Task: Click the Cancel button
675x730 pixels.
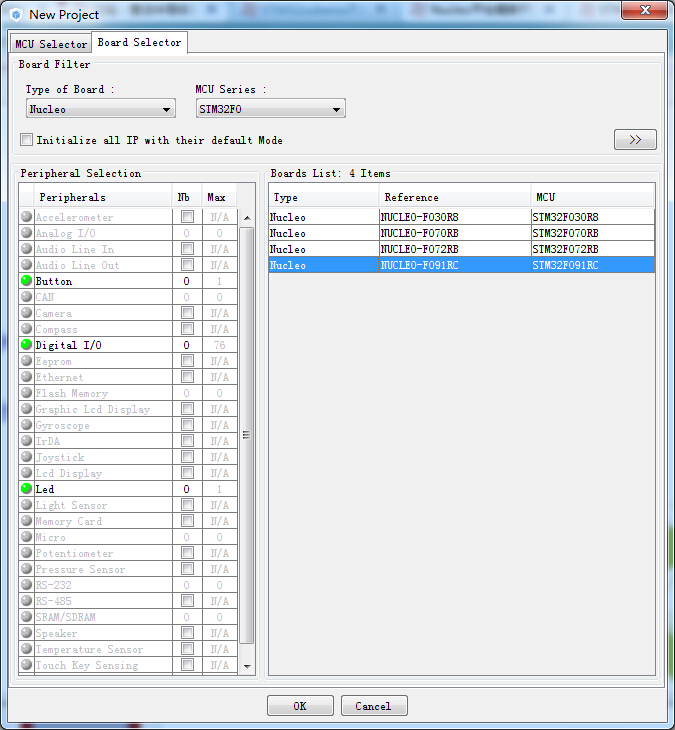Action: pyautogui.click(x=374, y=706)
